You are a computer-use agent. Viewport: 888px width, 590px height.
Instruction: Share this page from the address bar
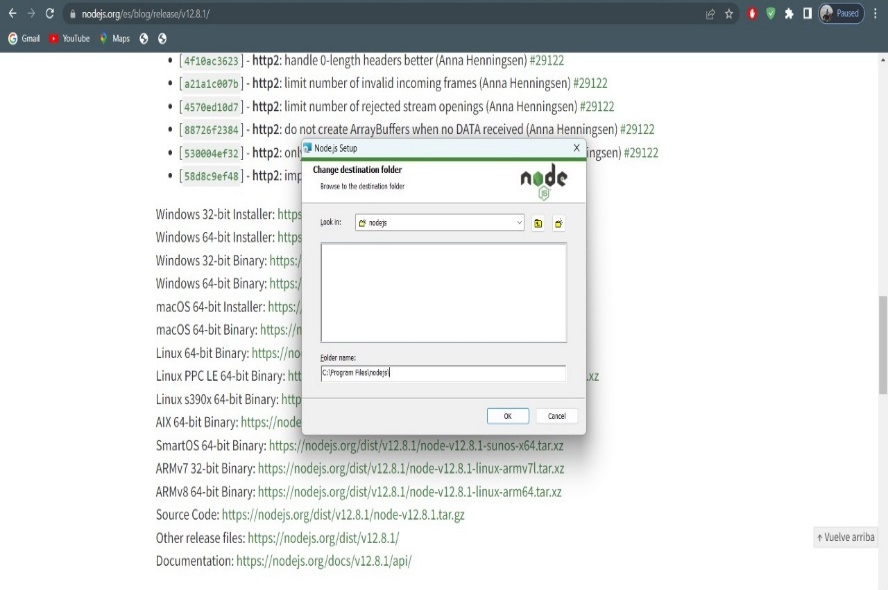[x=710, y=14]
